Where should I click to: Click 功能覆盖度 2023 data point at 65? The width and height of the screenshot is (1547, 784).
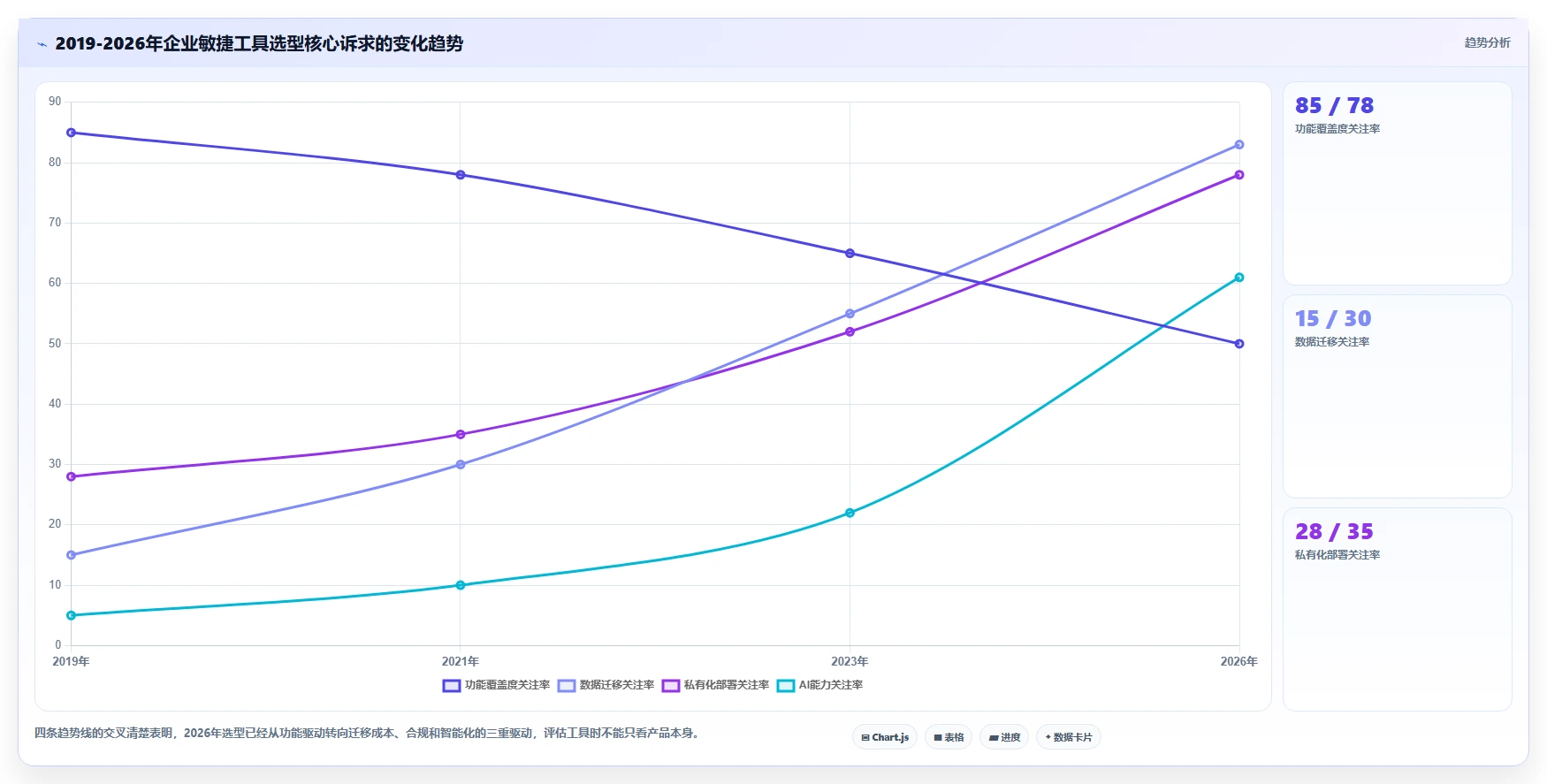(x=850, y=254)
